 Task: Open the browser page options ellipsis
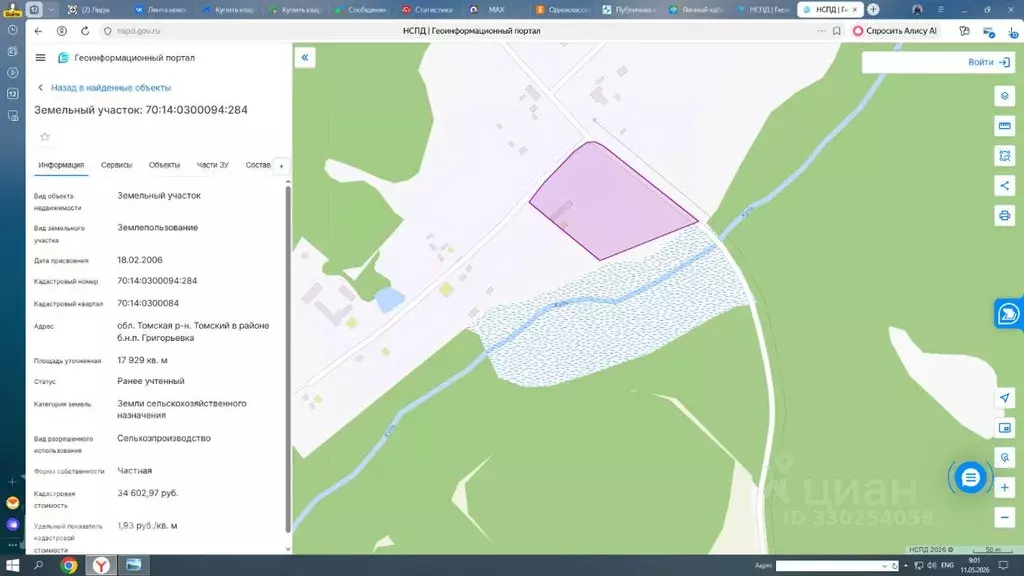821,31
